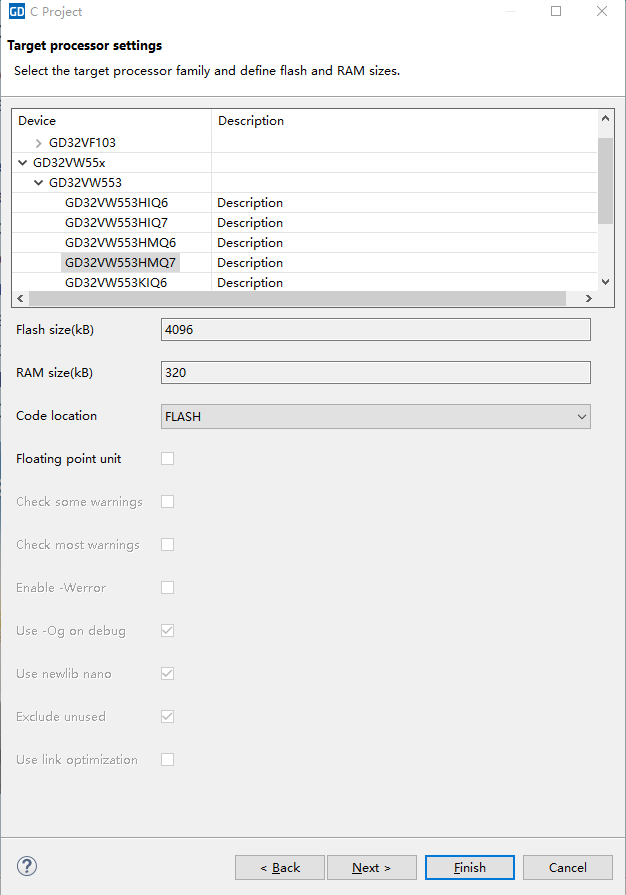Viewport: 626px width, 895px height.
Task: Click the device list vertical scrollbar
Action: point(605,180)
